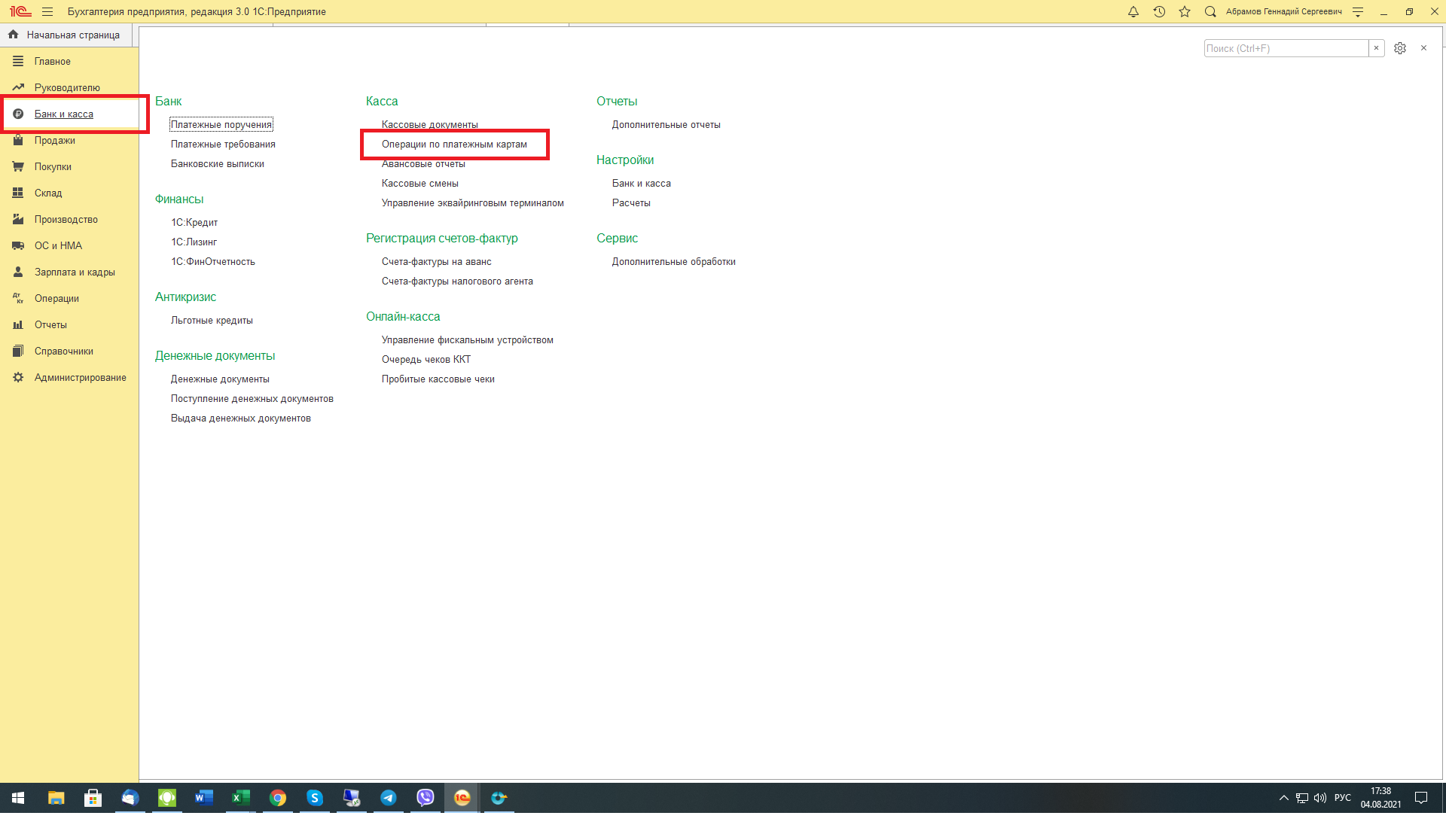Image resolution: width=1446 pixels, height=840 pixels.
Task: Click the hamburger main menu icon
Action: coord(47,11)
